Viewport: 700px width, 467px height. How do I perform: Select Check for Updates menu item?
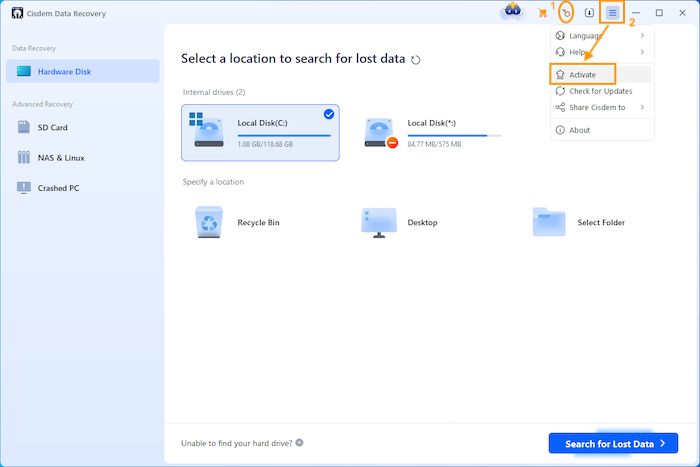(600, 91)
